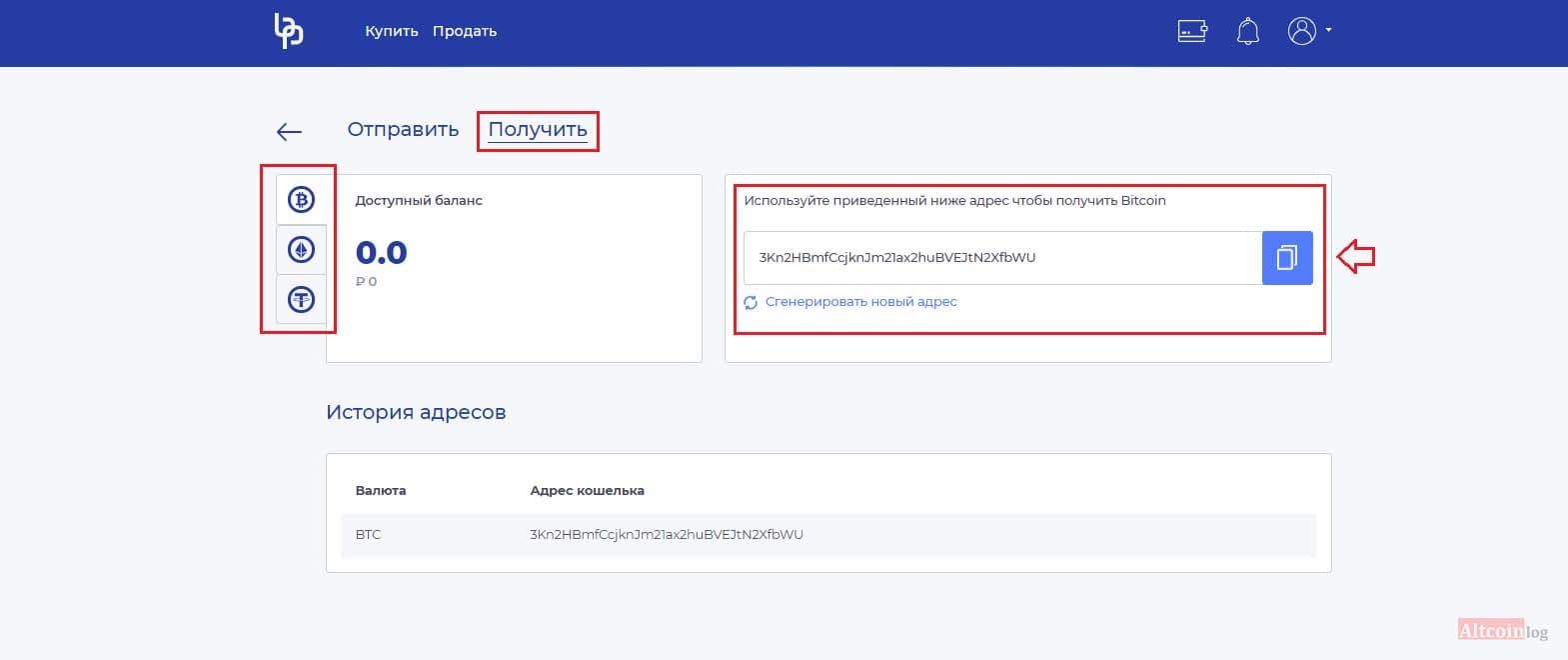
Task: Click the BTC currency cell in history
Action: [x=368, y=535]
